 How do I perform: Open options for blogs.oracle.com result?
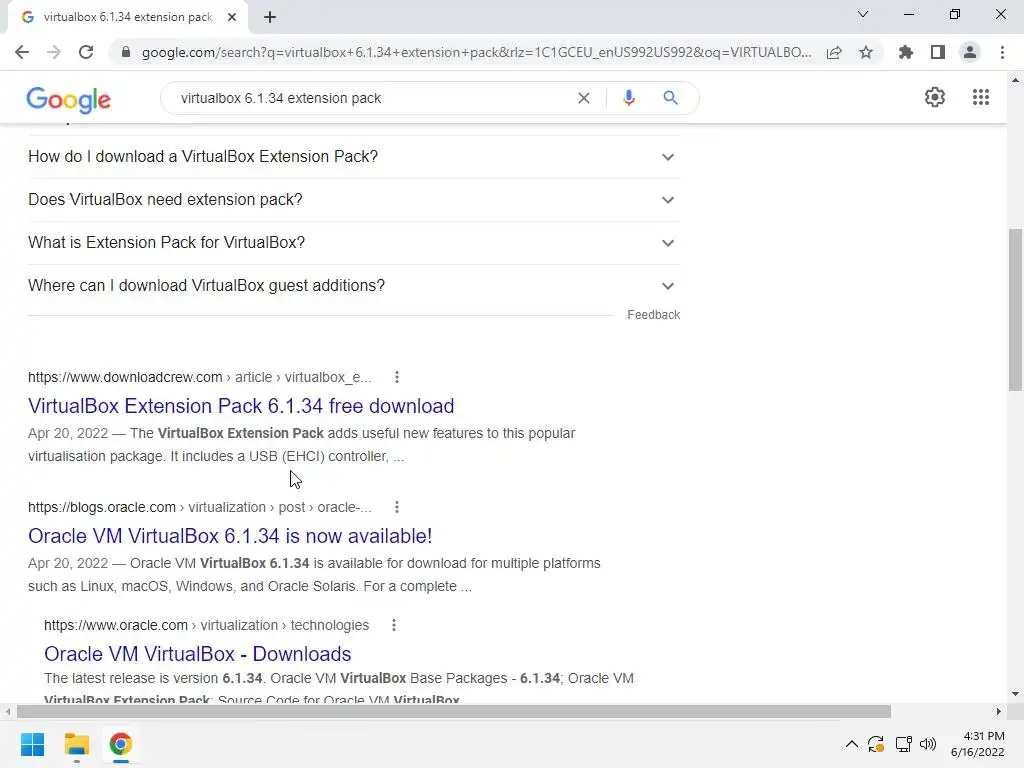(396, 507)
